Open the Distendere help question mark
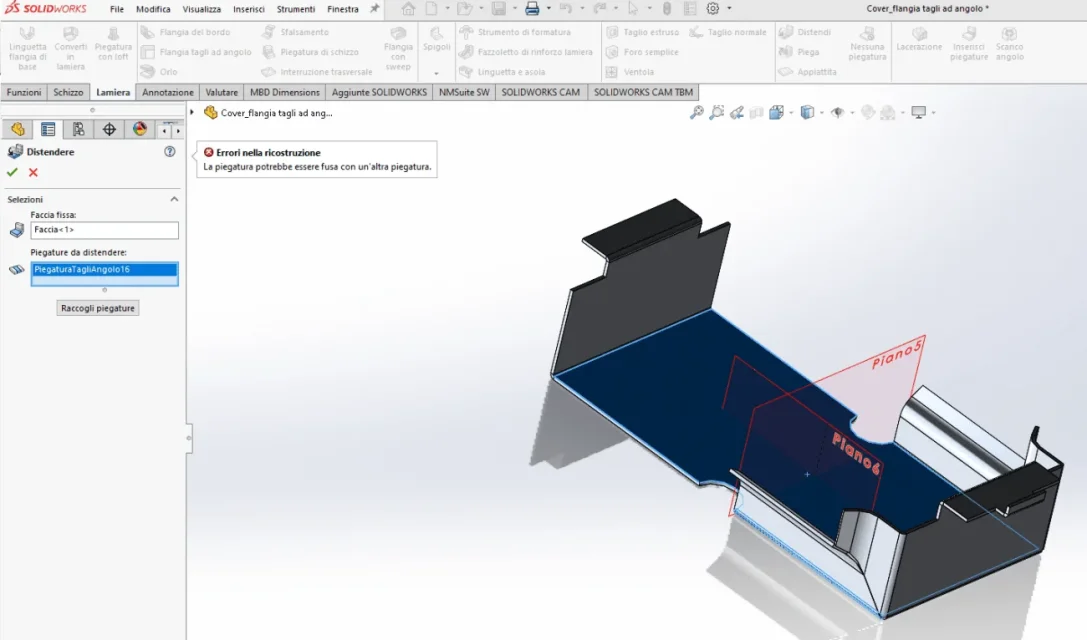 point(170,151)
